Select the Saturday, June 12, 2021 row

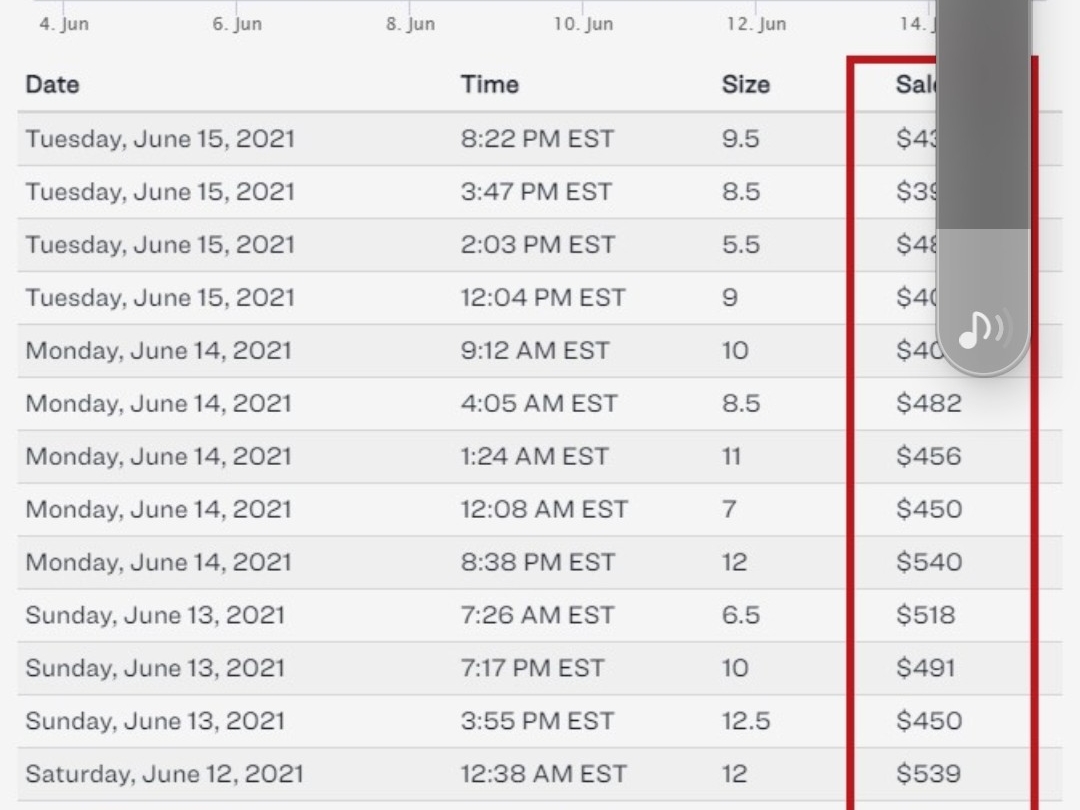(x=540, y=773)
